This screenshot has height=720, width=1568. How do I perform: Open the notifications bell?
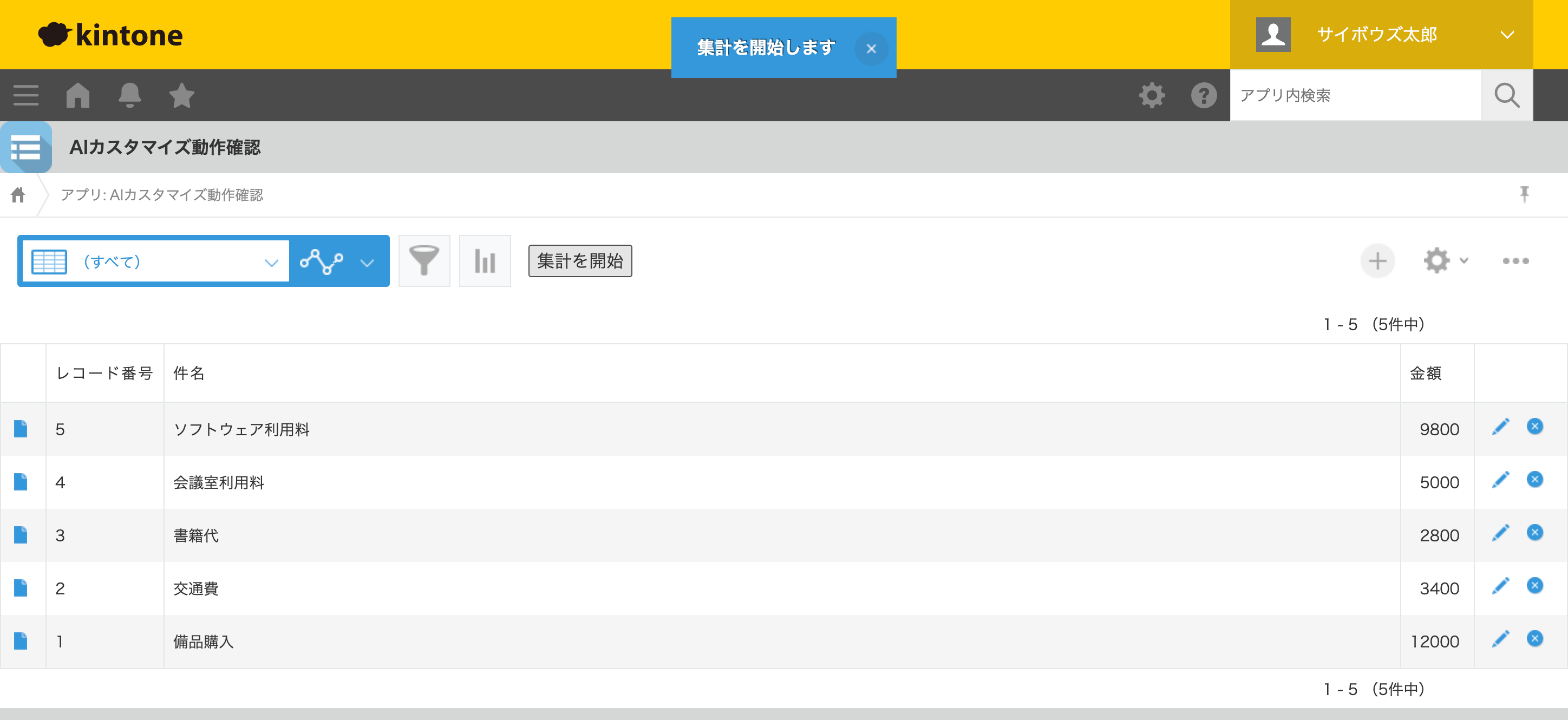(x=130, y=95)
